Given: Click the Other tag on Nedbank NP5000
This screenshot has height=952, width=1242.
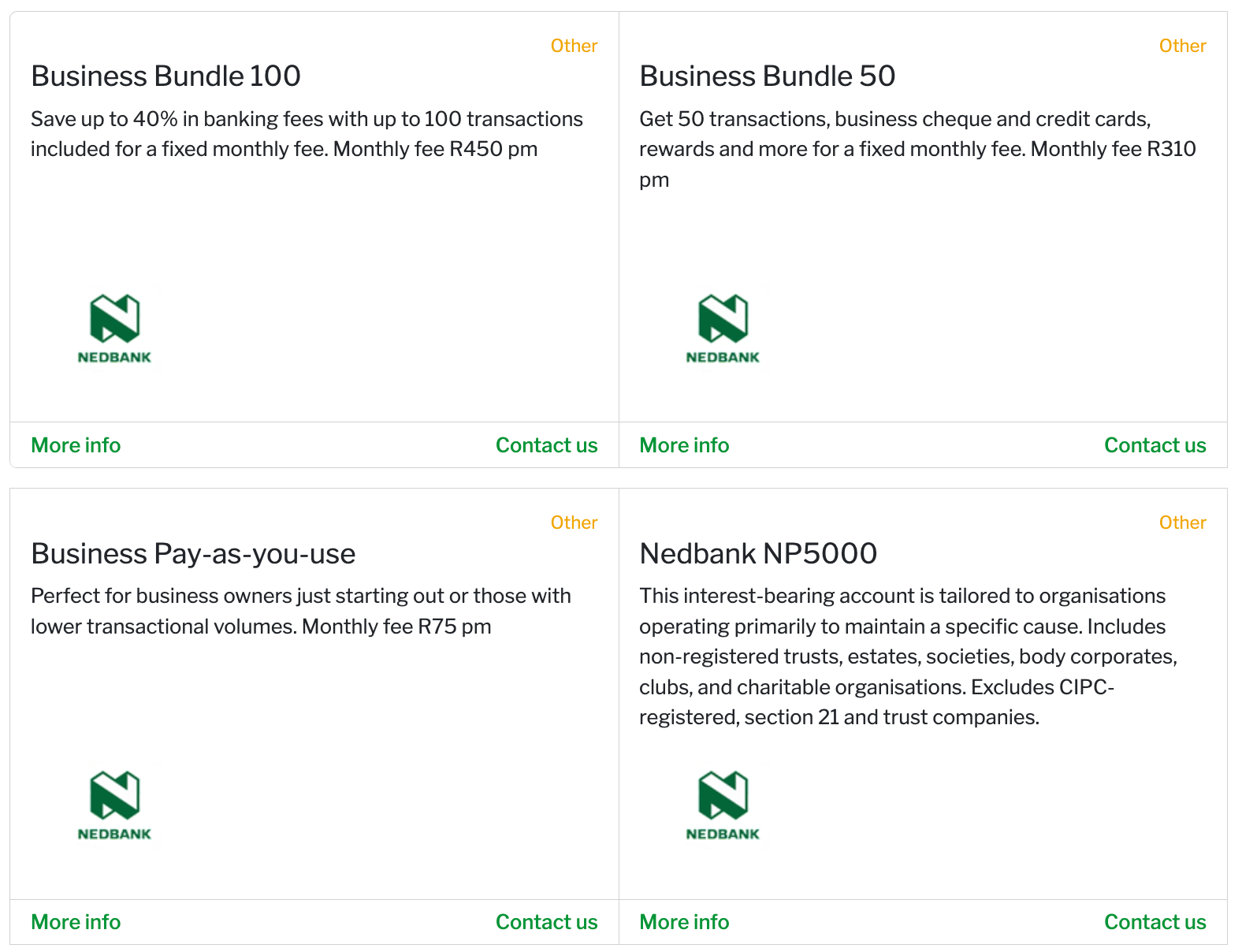Looking at the screenshot, I should click(1182, 522).
